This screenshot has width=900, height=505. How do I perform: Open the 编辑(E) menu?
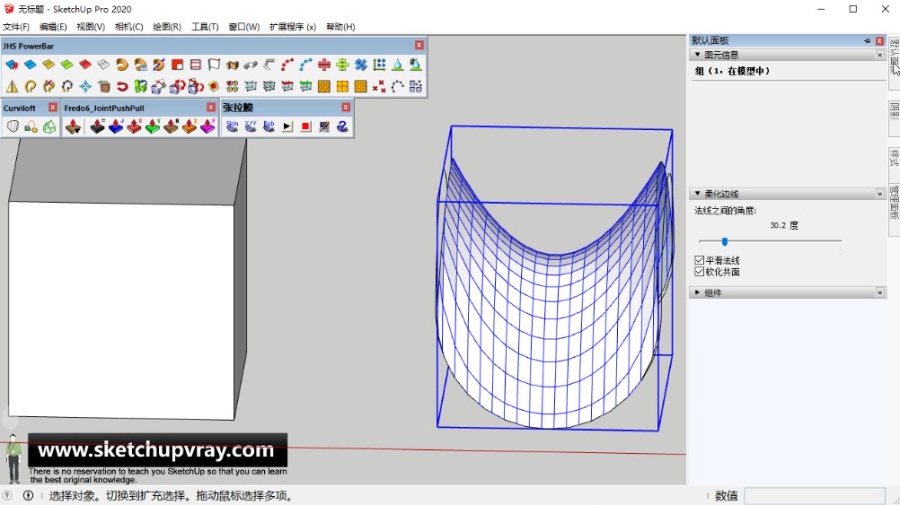[x=53, y=27]
